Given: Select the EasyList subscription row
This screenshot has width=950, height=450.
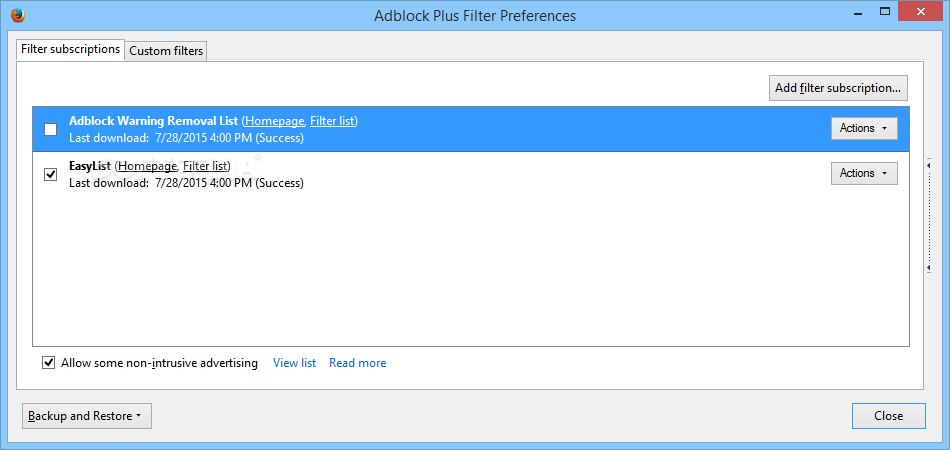Looking at the screenshot, I should [x=471, y=174].
